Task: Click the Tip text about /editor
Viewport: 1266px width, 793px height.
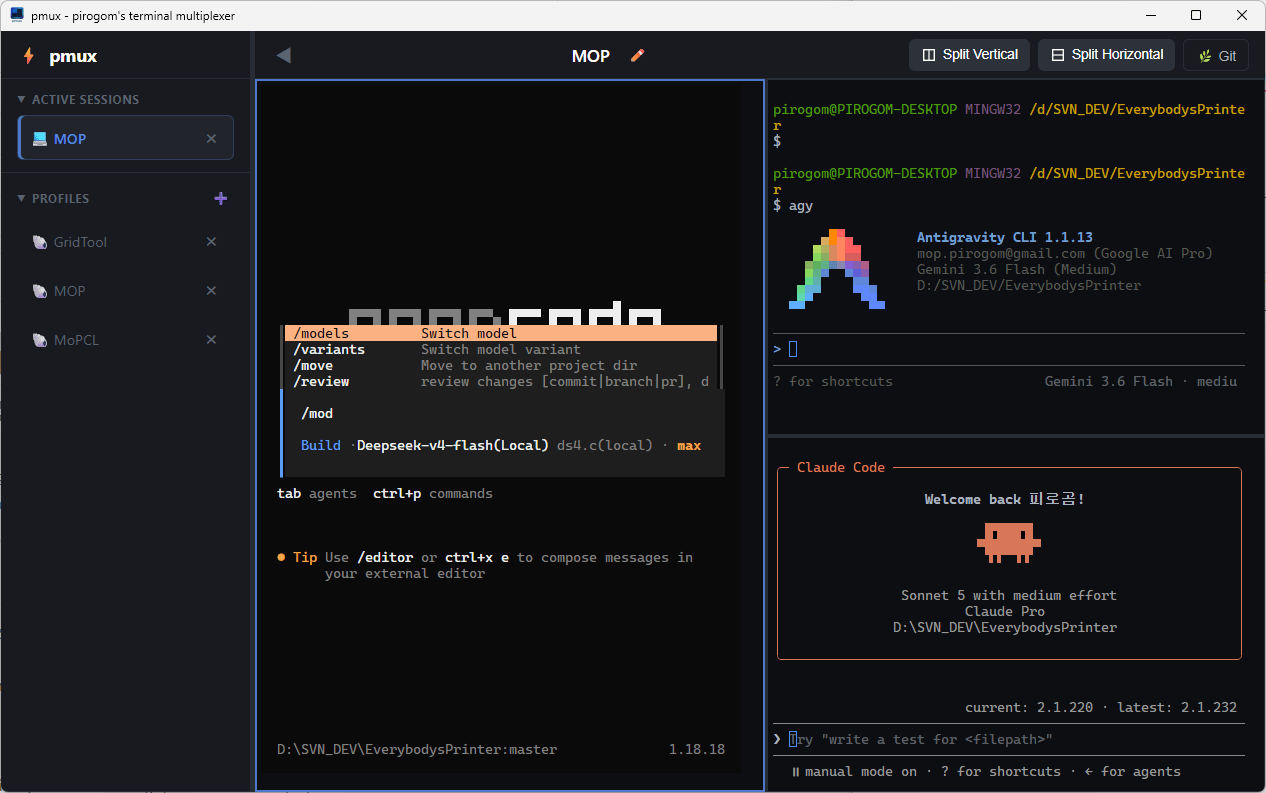Action: tap(485, 565)
